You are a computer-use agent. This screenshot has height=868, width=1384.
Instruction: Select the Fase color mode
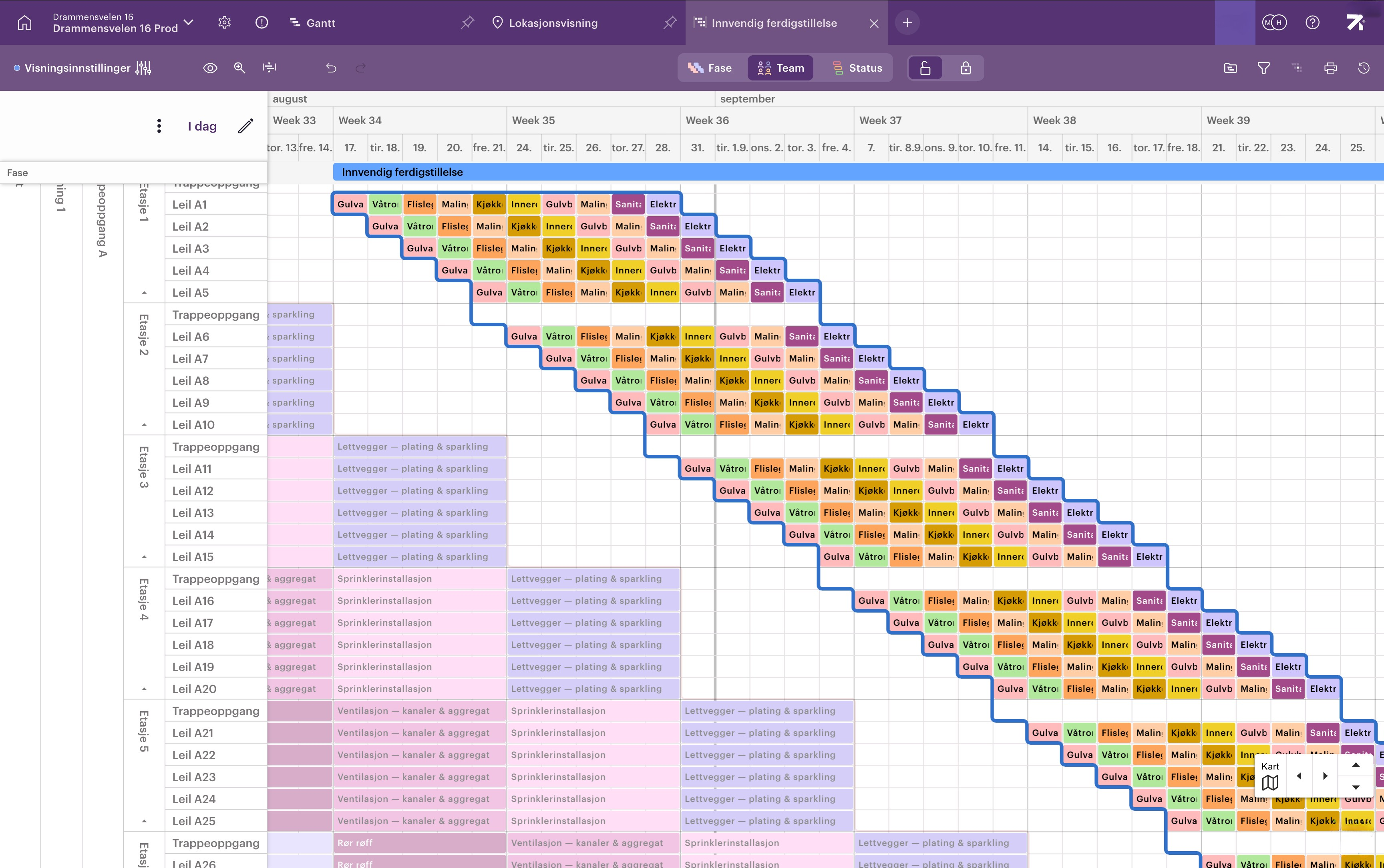coord(710,68)
